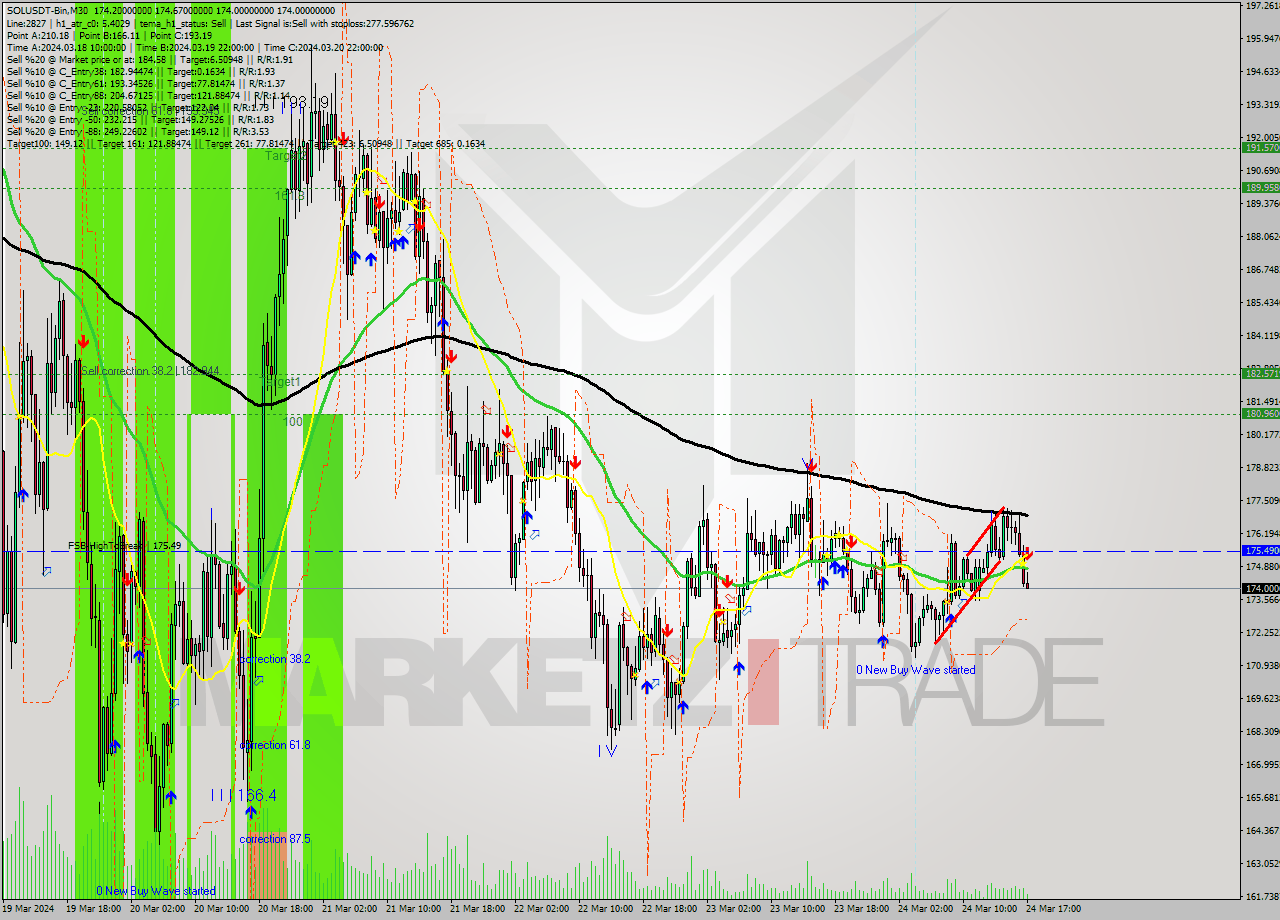Click the 'Target 685: 0.1634' text
1280x920 pixels.
click(x=445, y=143)
